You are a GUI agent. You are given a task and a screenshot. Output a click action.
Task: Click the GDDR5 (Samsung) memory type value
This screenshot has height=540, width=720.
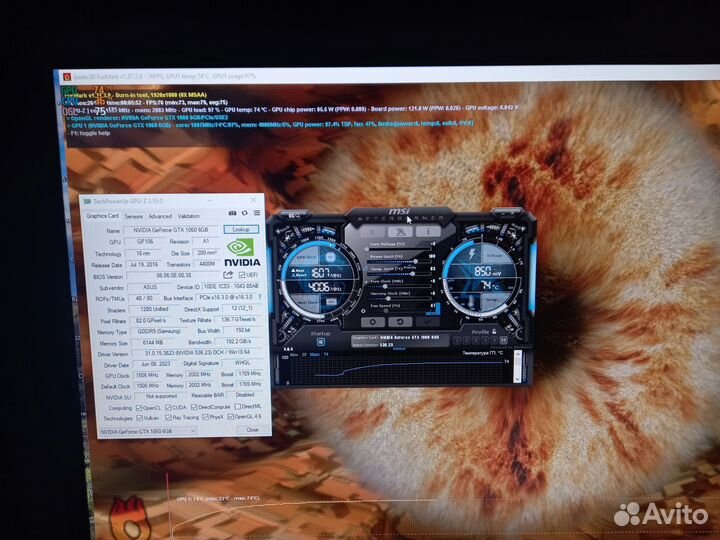(x=159, y=331)
